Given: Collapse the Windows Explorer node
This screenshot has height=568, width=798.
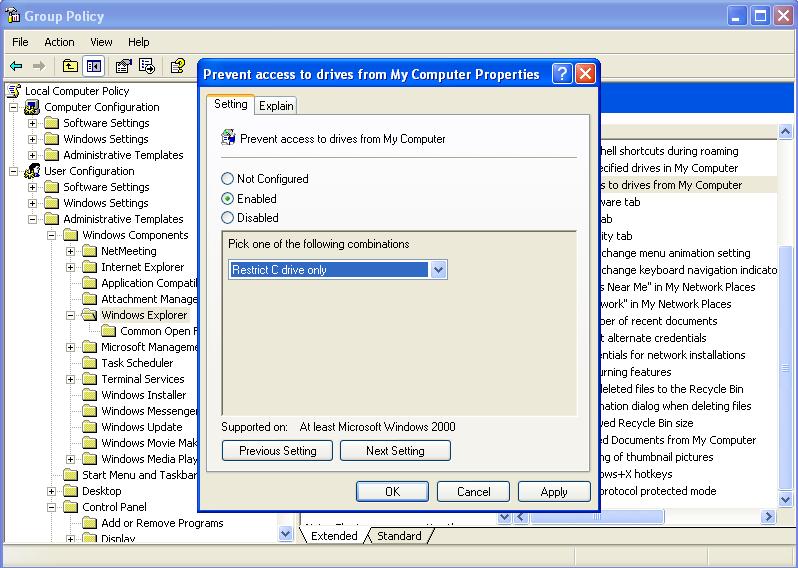Looking at the screenshot, I should pyautogui.click(x=70, y=316).
